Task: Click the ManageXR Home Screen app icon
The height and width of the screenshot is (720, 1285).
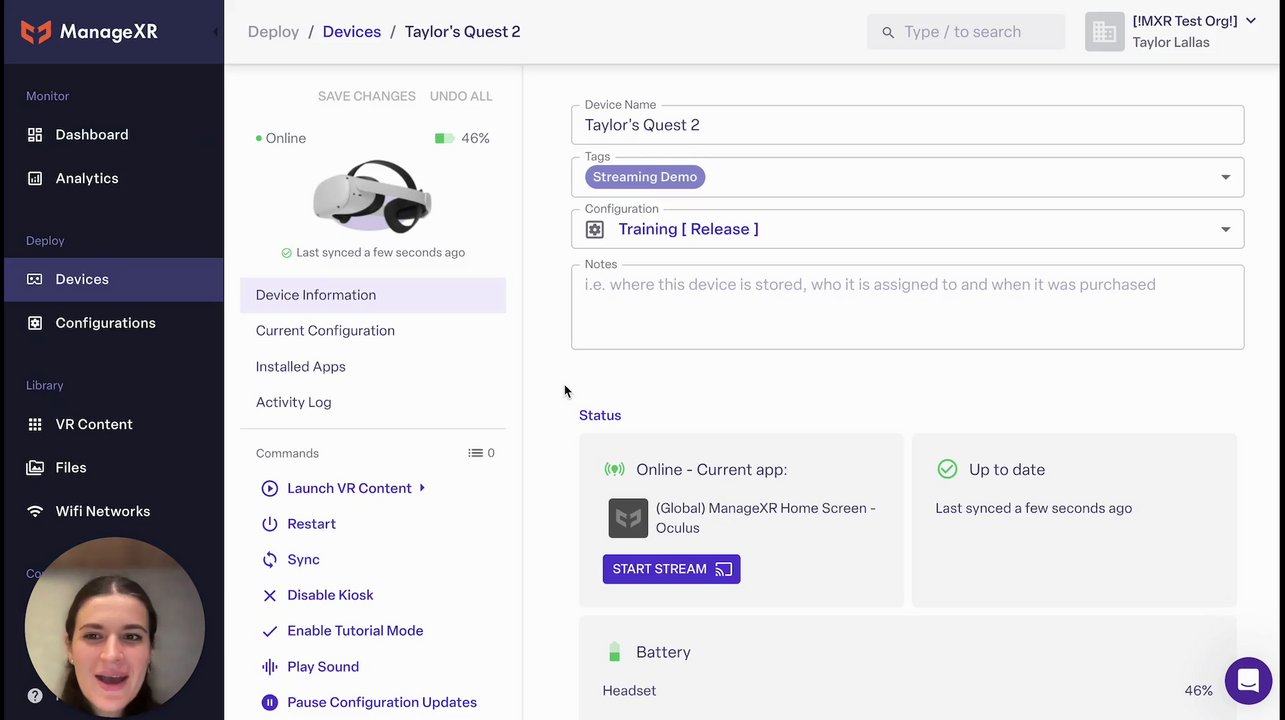Action: 628,518
